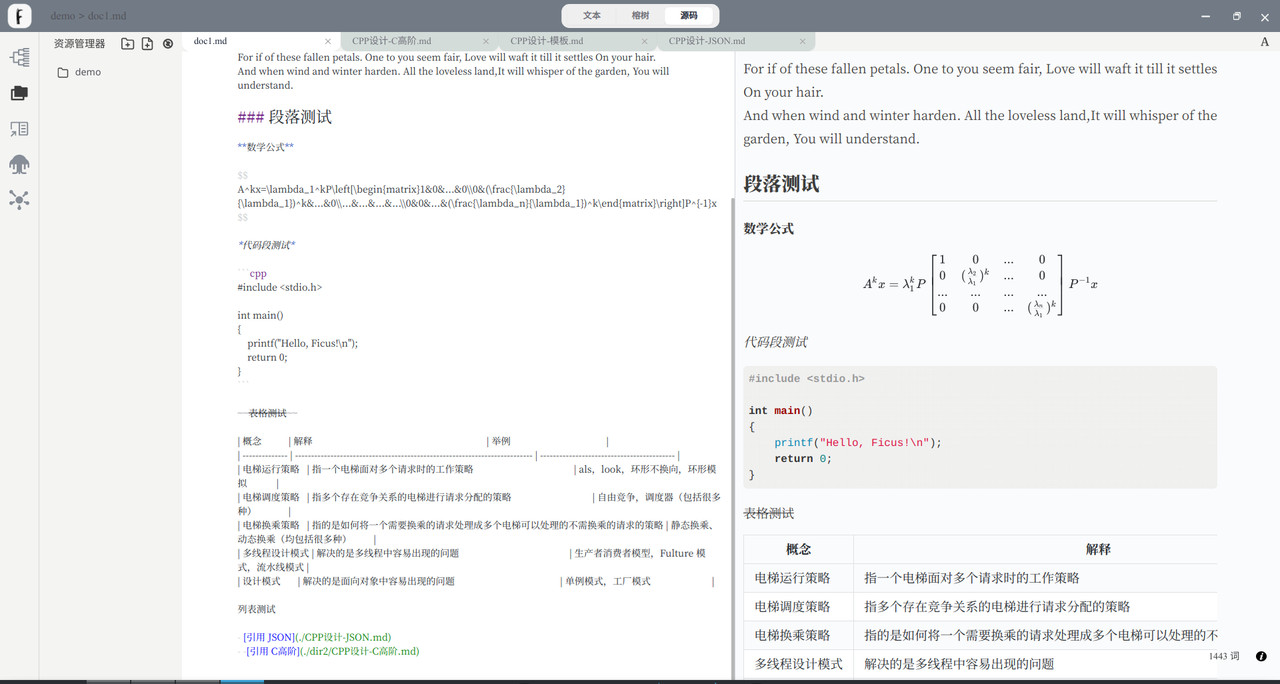Close the CPP设计-模板.md tab
Viewport: 1280px width, 684px height.
pos(644,41)
